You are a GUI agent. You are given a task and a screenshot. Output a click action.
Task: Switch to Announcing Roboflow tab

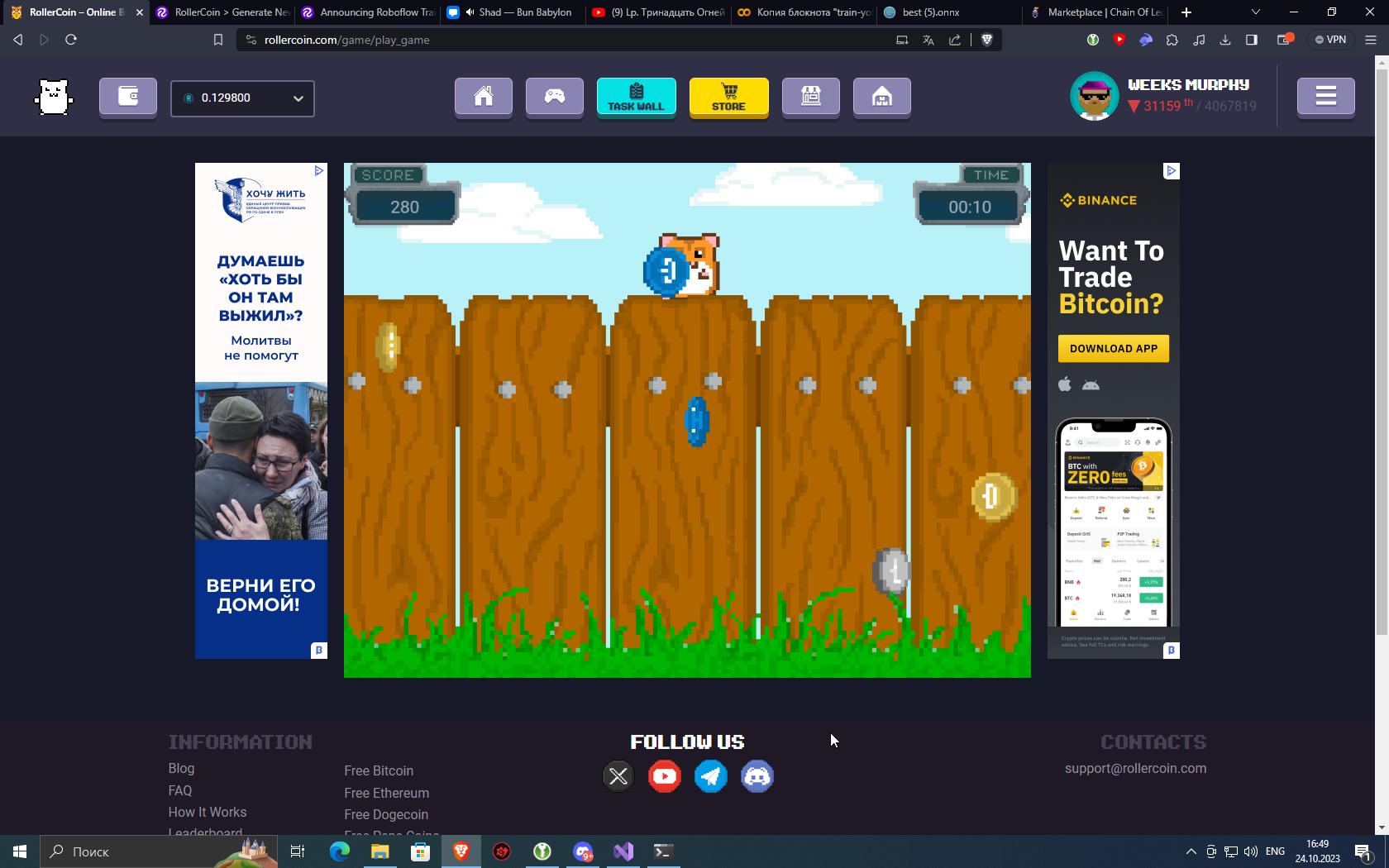(368, 12)
